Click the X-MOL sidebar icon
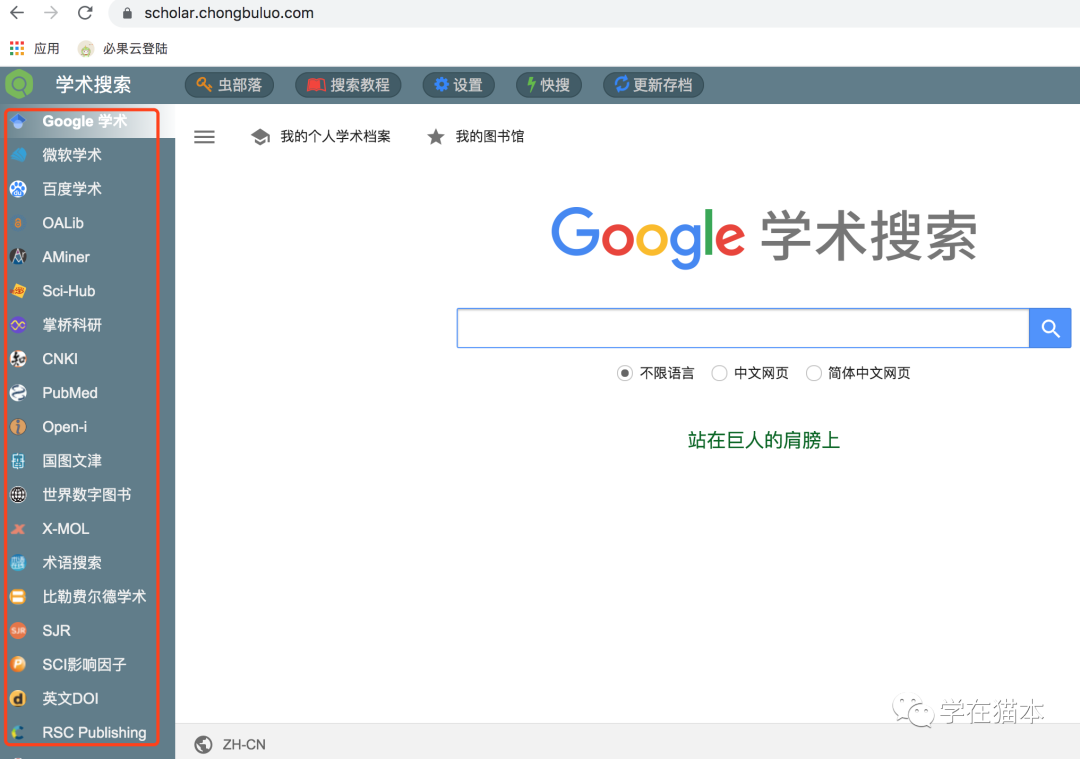 (19, 528)
